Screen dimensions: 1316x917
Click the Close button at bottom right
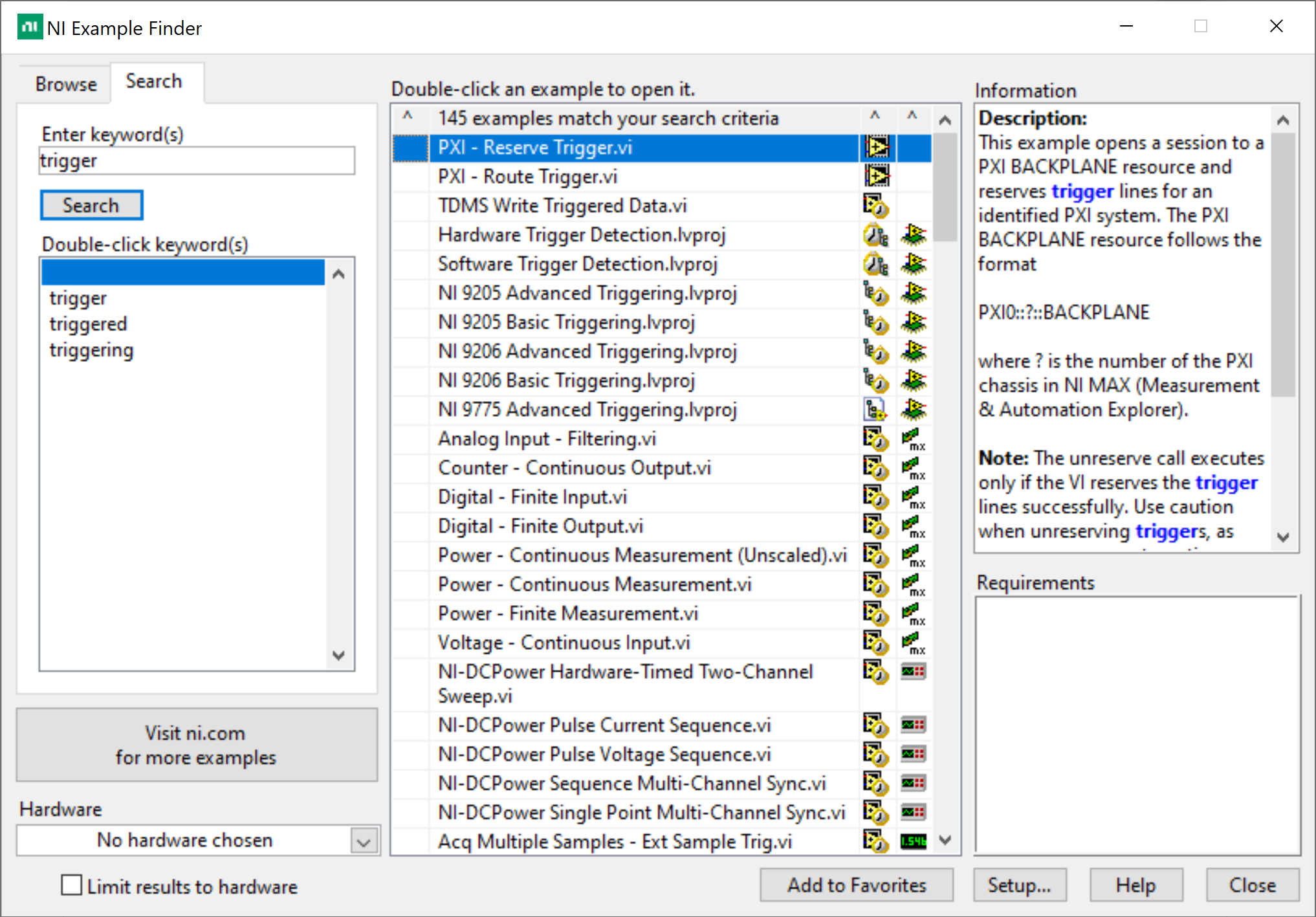[1253, 885]
